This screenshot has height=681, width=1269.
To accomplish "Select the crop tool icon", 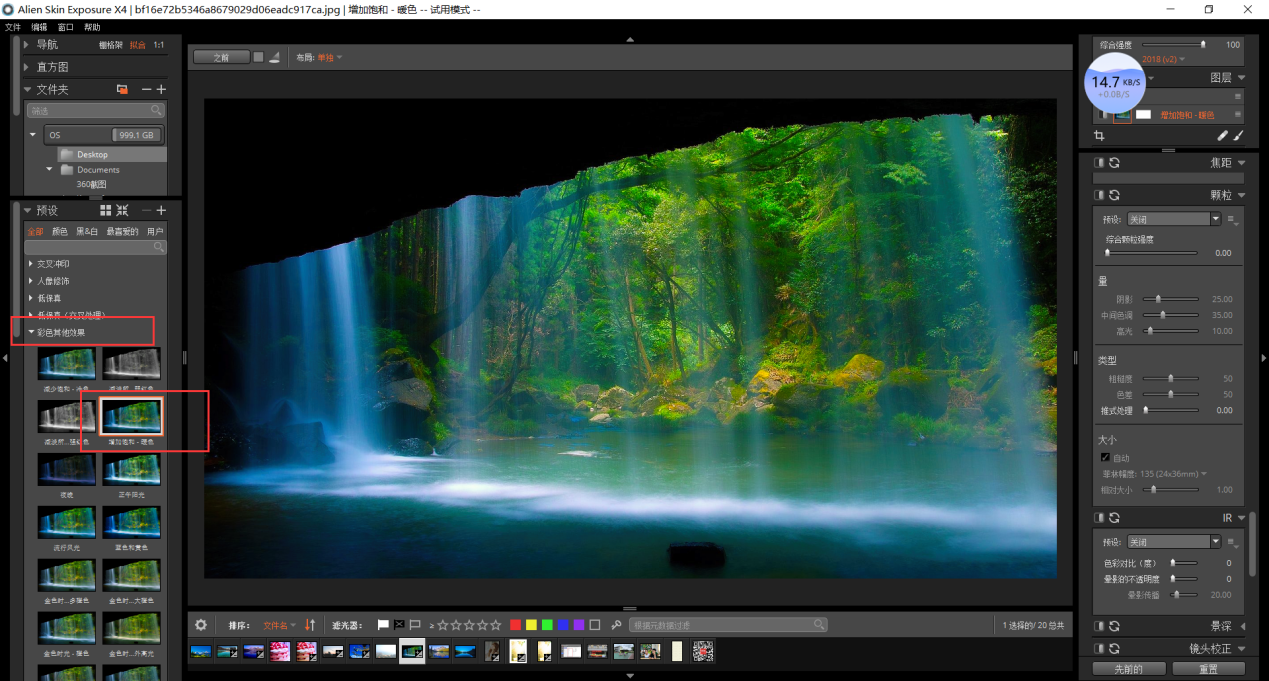I will (1100, 135).
